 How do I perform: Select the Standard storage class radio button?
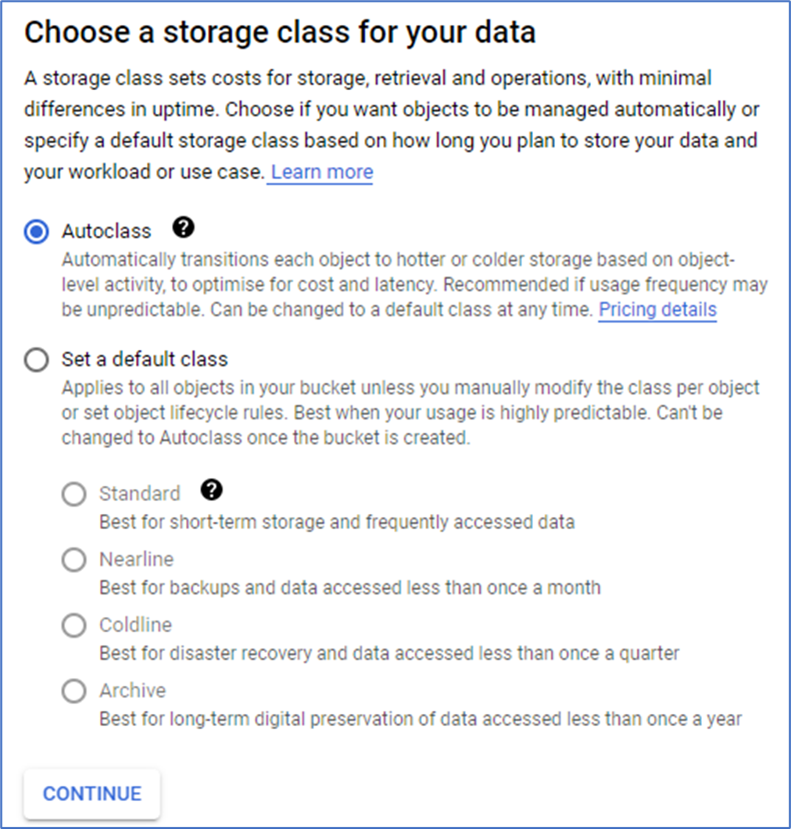[74, 494]
